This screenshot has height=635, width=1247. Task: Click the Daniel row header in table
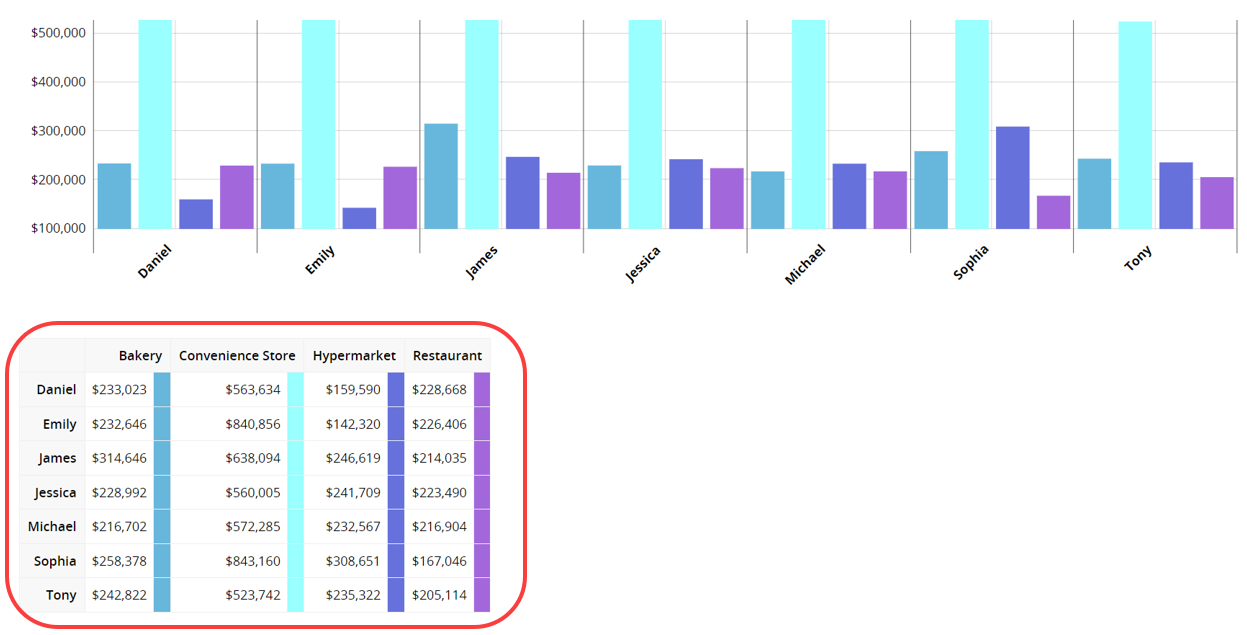click(56, 390)
